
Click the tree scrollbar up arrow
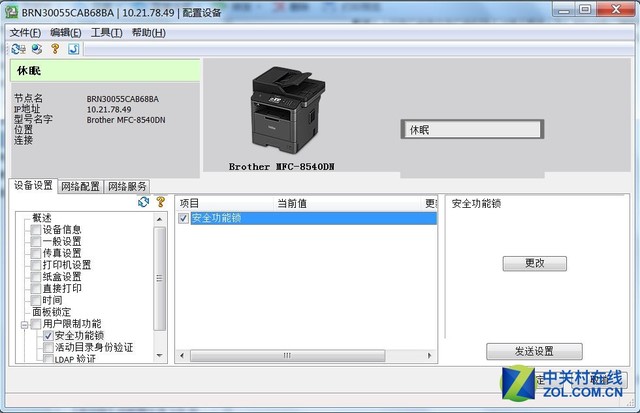click(x=160, y=220)
